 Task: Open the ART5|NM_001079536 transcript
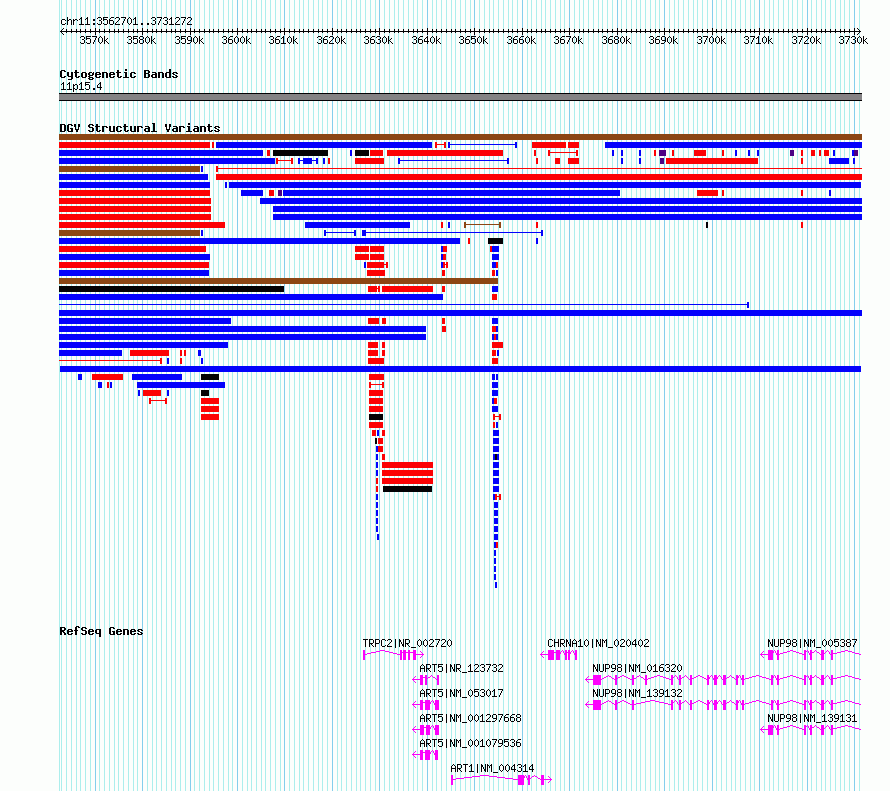[470, 743]
